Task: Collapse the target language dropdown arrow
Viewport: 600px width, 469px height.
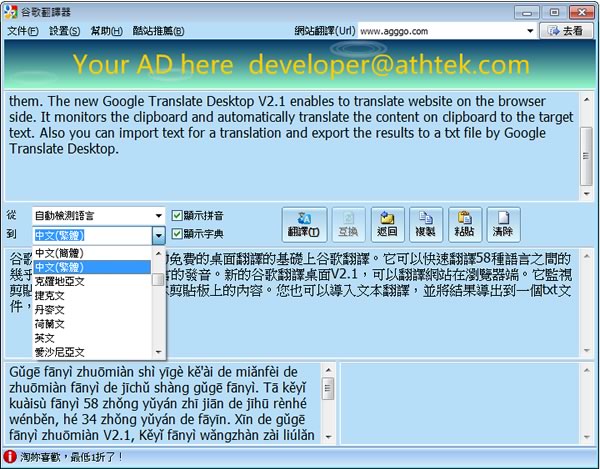Action: [x=158, y=236]
